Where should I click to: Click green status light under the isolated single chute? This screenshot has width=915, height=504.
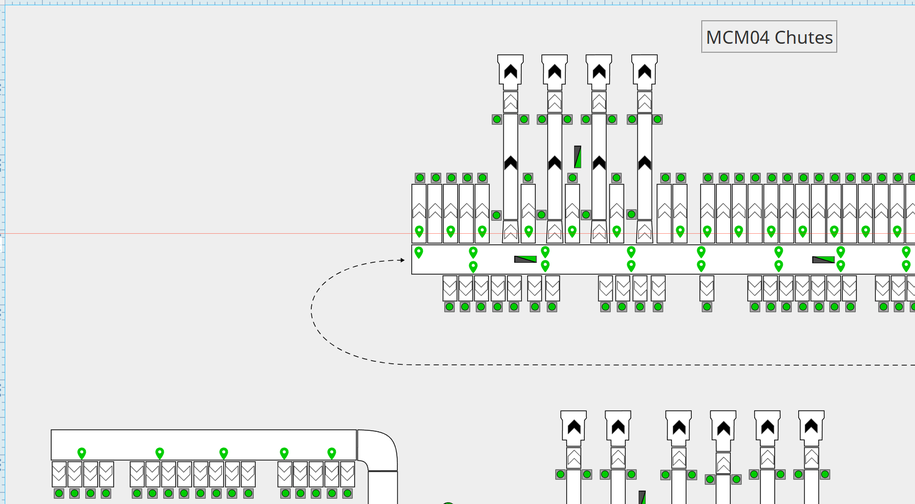[x=707, y=307]
